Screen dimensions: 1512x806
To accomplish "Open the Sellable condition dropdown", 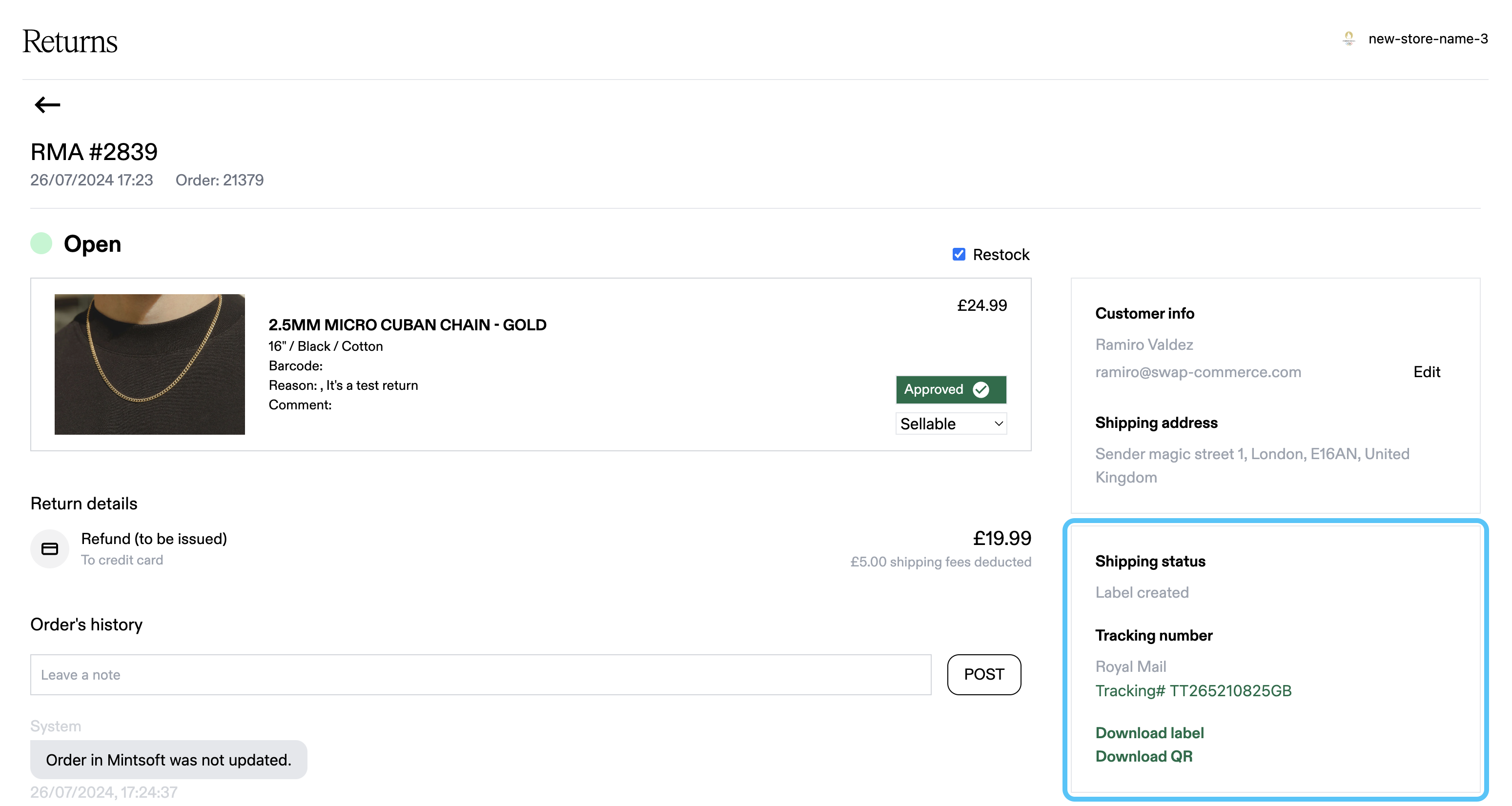I will [x=951, y=423].
